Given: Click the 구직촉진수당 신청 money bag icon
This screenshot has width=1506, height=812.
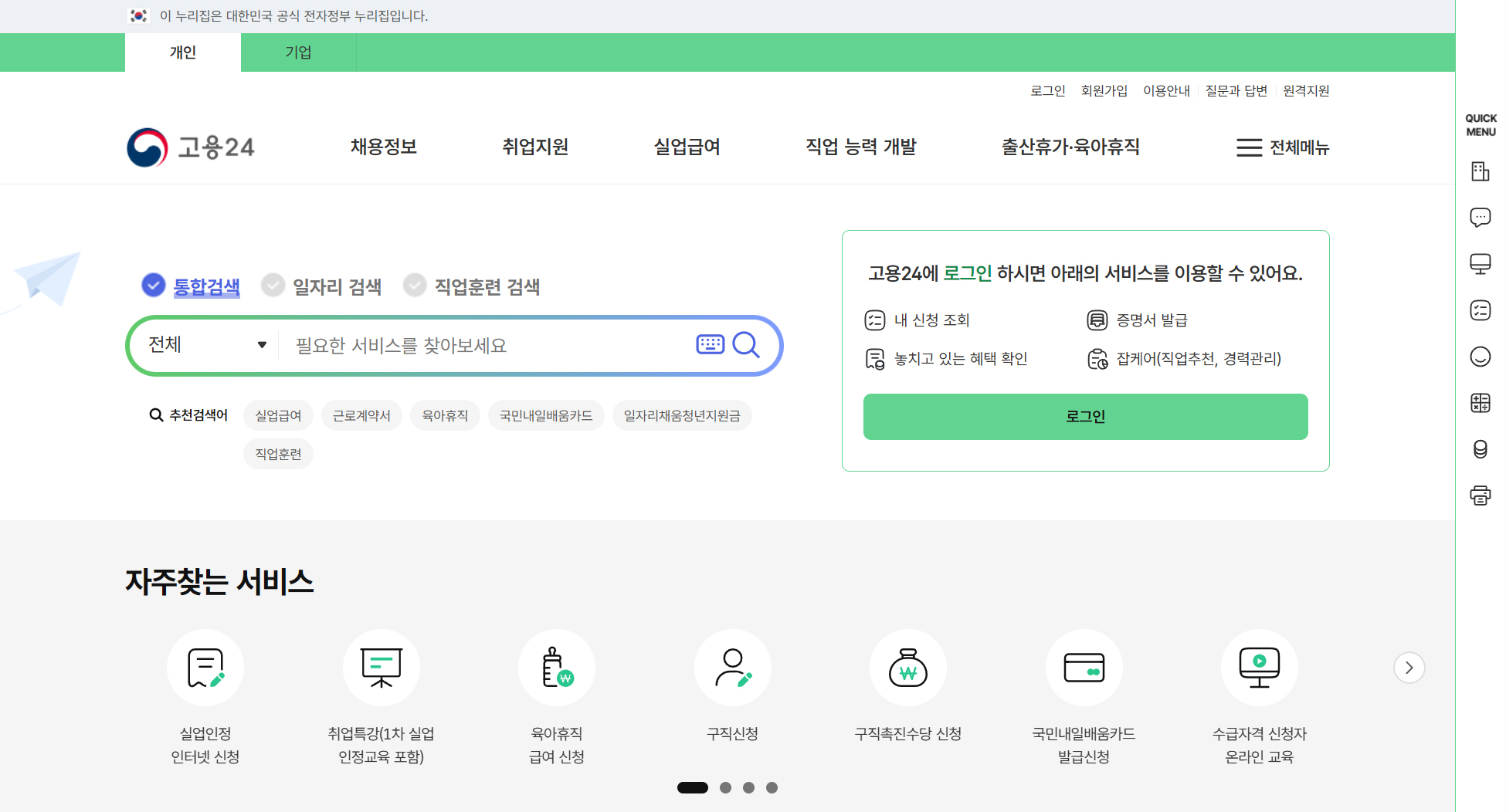Looking at the screenshot, I should click(908, 668).
